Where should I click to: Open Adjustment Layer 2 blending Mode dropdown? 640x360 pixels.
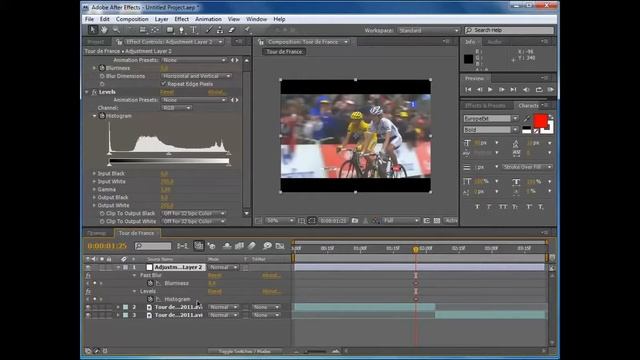pos(223,267)
